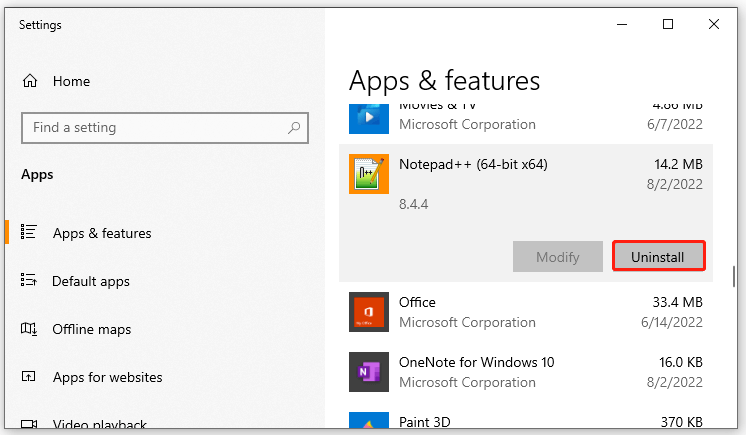Open Apps for websites section
746x435 pixels.
[108, 377]
